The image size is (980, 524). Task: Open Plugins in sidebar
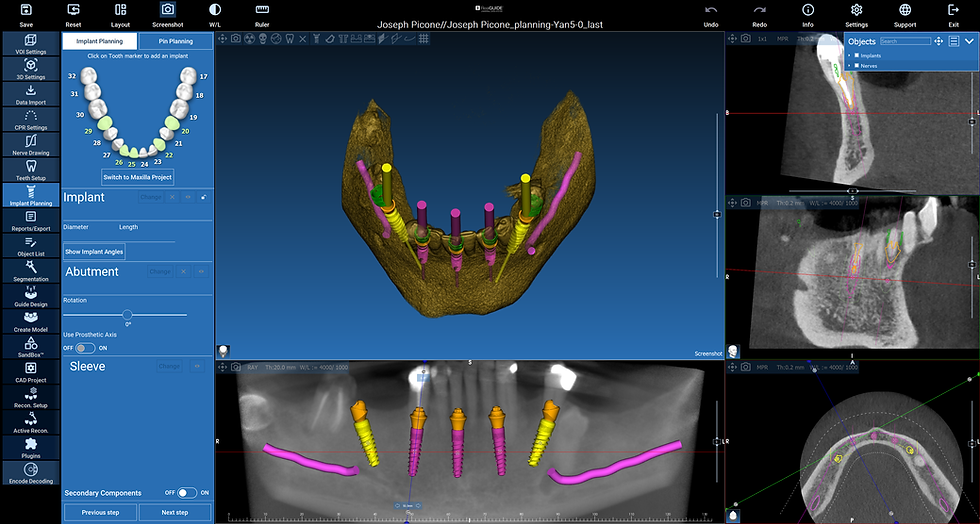[31, 448]
